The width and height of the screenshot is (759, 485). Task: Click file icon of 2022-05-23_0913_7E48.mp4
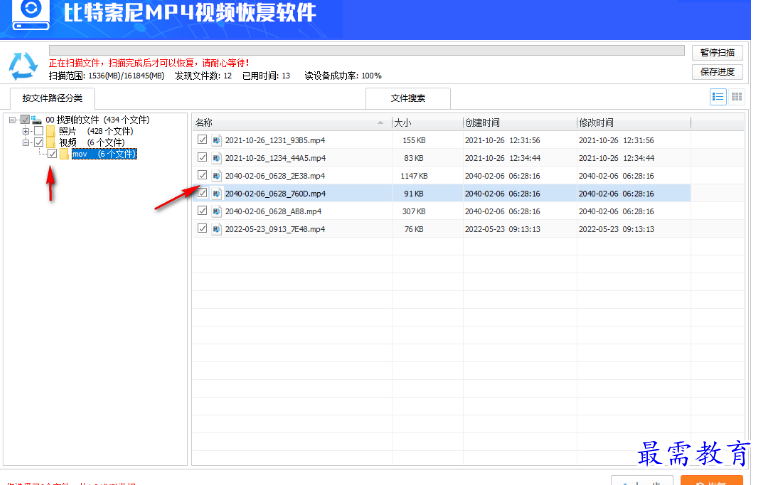[x=216, y=229]
